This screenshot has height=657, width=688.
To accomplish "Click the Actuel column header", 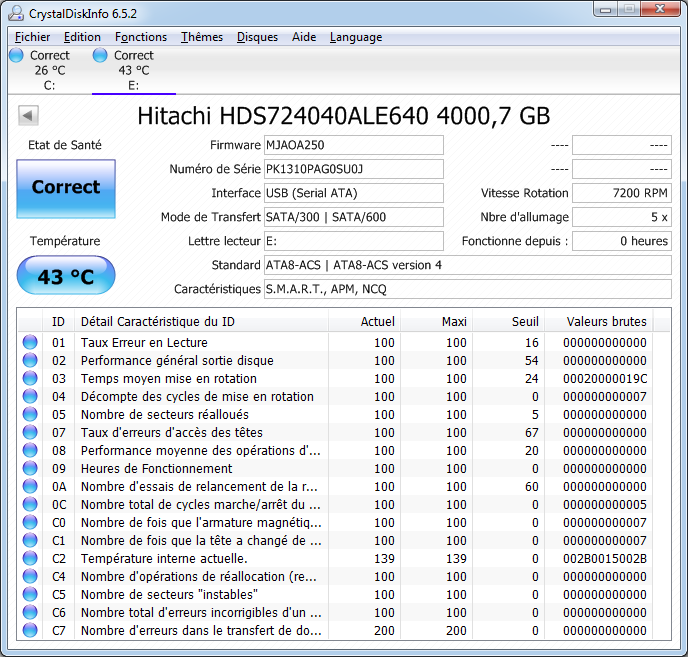I will point(364,322).
